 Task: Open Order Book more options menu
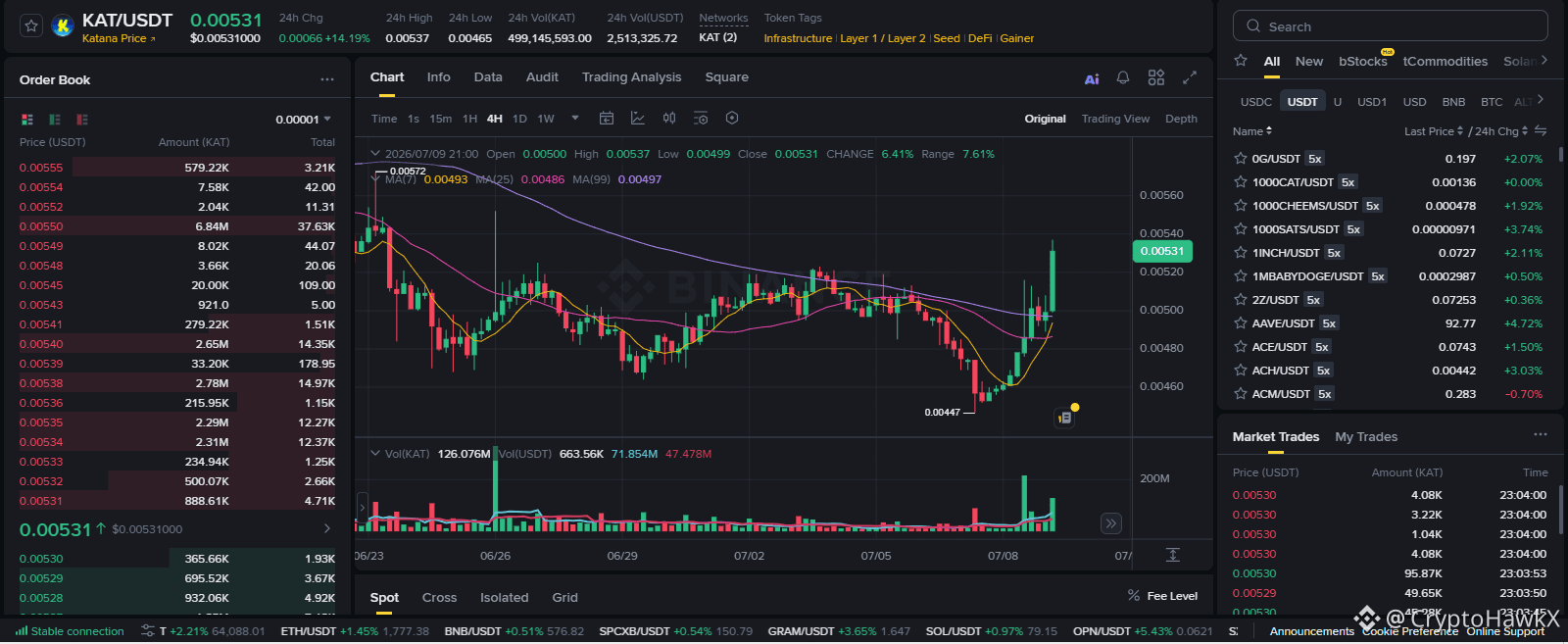[327, 79]
